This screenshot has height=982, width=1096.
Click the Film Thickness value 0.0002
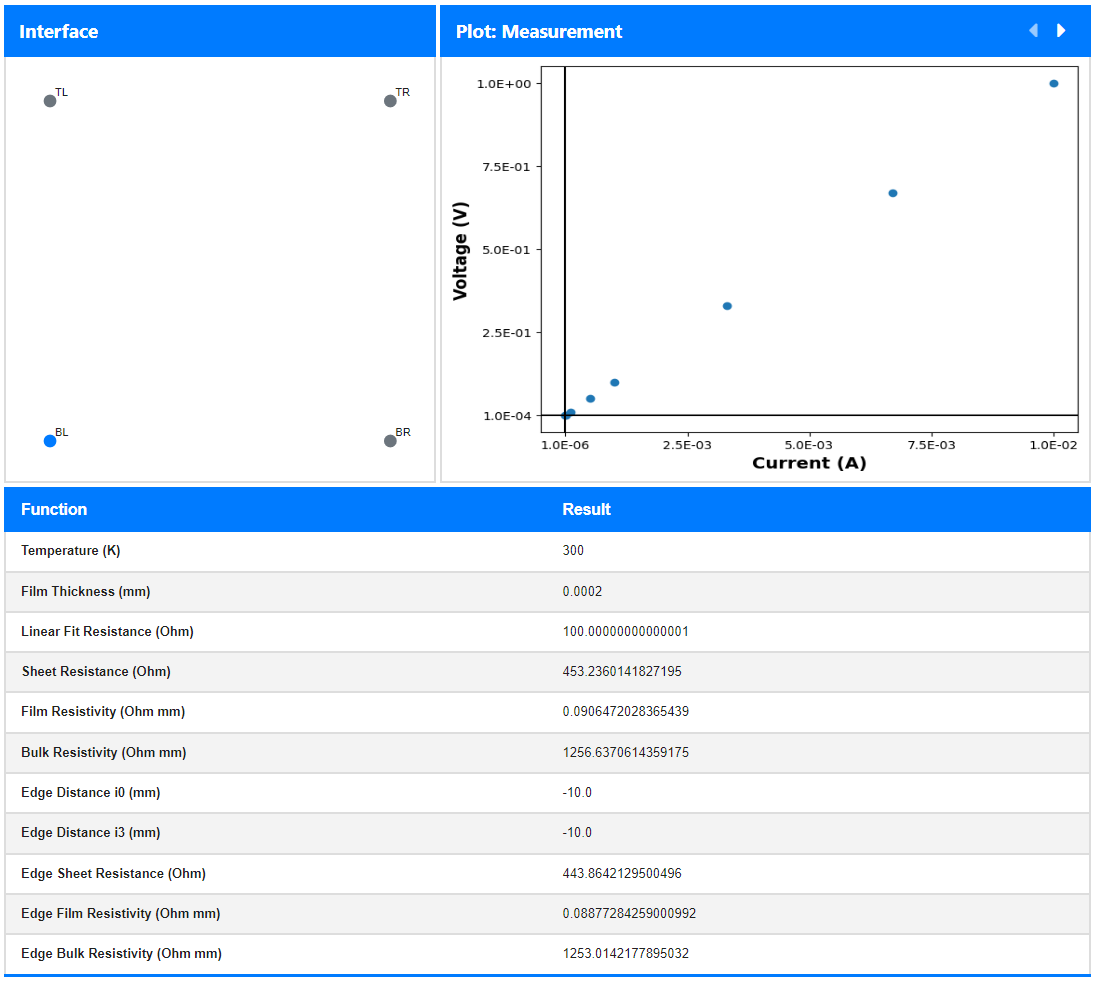[582, 591]
